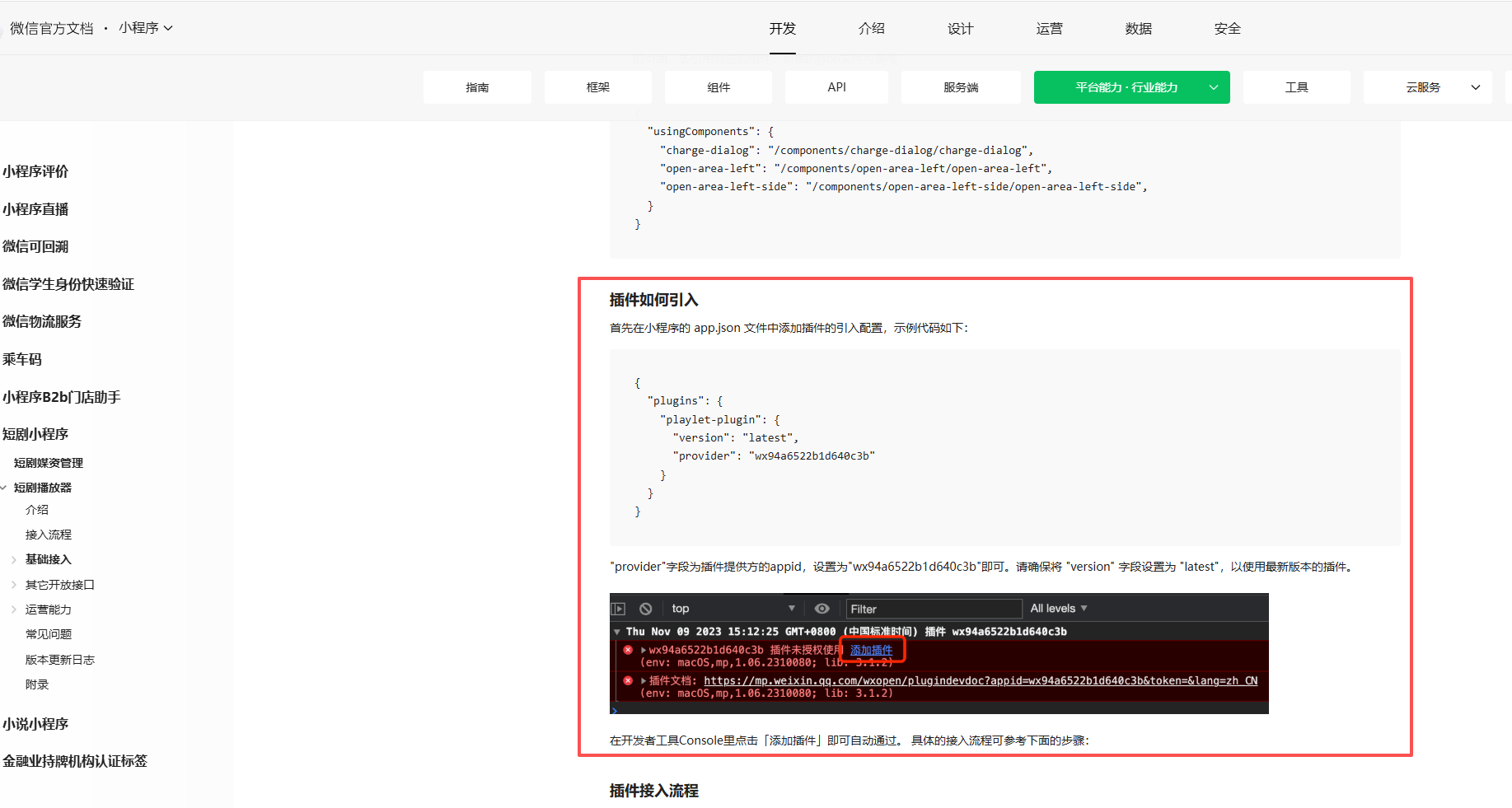Click the console sidebar toggle icon
The height and width of the screenshot is (808, 1512).
tap(618, 609)
